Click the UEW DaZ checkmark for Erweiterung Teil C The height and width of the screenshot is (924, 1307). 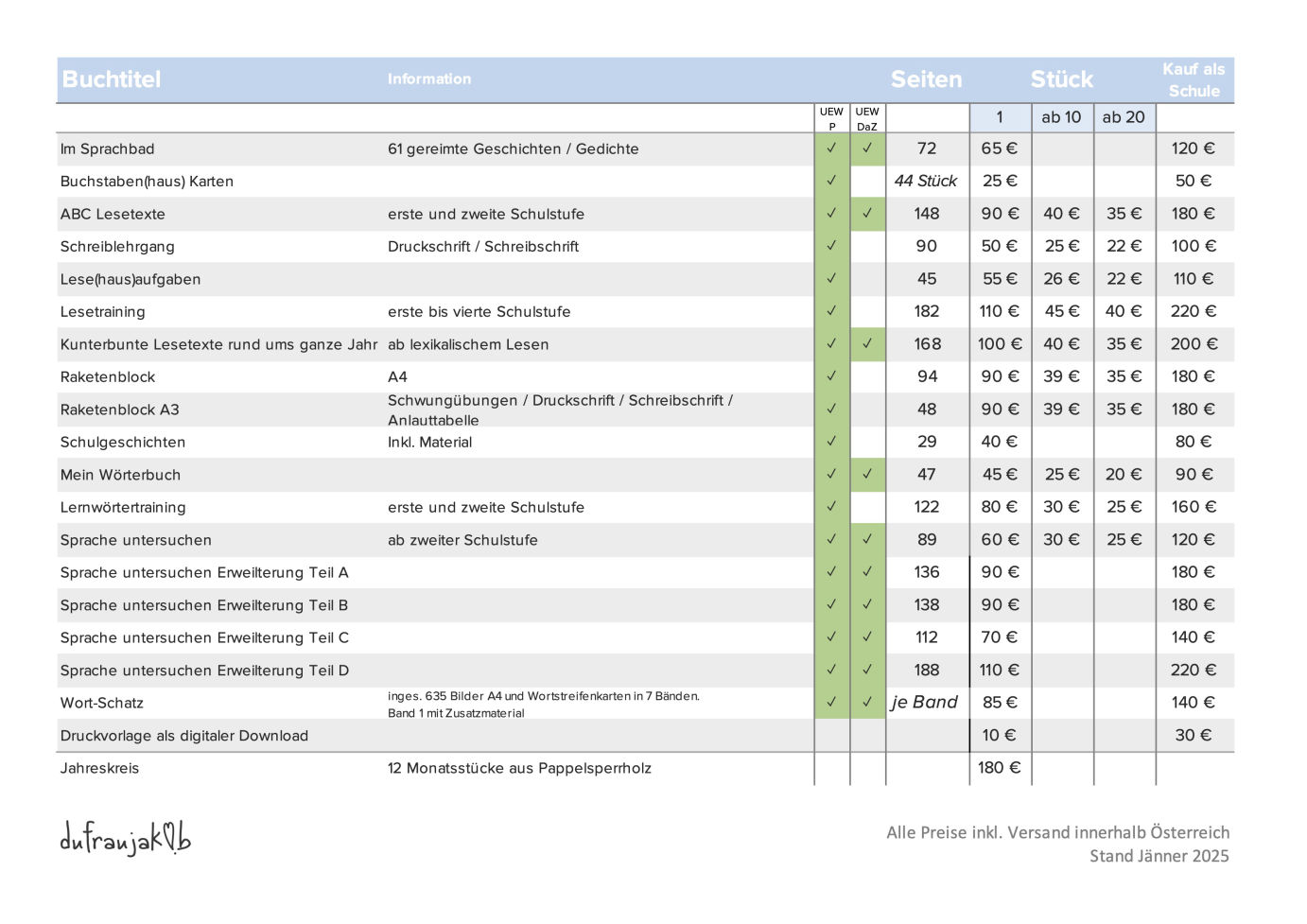(867, 637)
